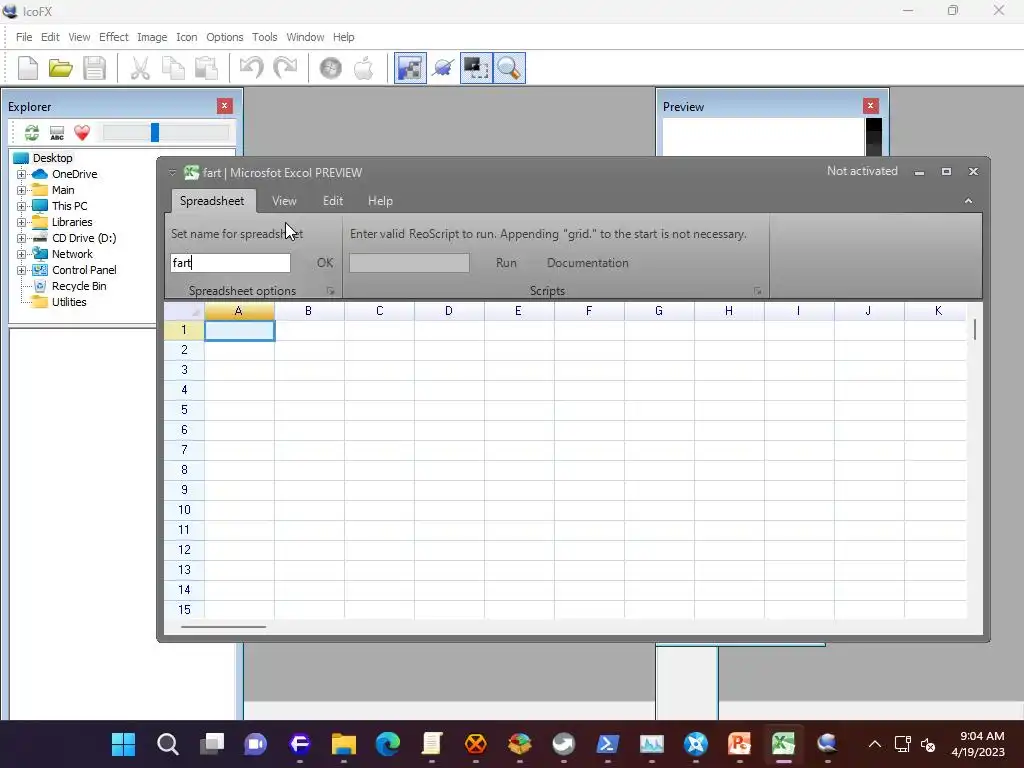1024x768 pixels.
Task: Select the Utilities folder in the tree
Action: pyautogui.click(x=69, y=302)
